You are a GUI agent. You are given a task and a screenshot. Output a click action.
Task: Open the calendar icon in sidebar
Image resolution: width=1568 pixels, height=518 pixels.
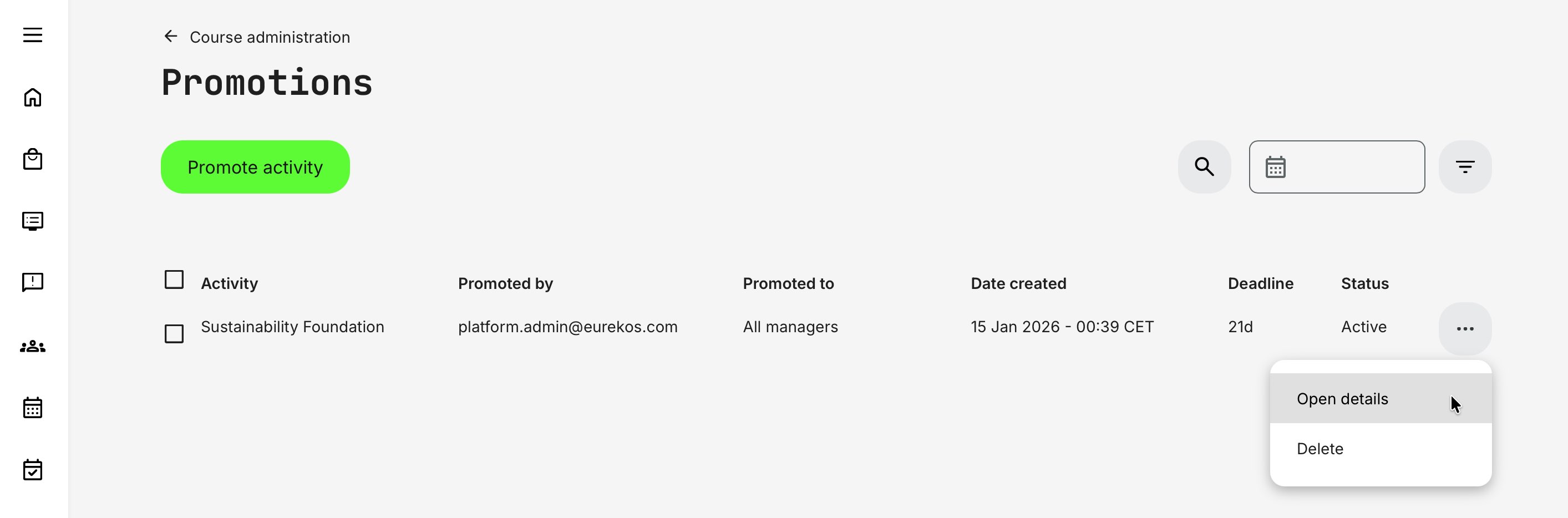pyautogui.click(x=32, y=407)
